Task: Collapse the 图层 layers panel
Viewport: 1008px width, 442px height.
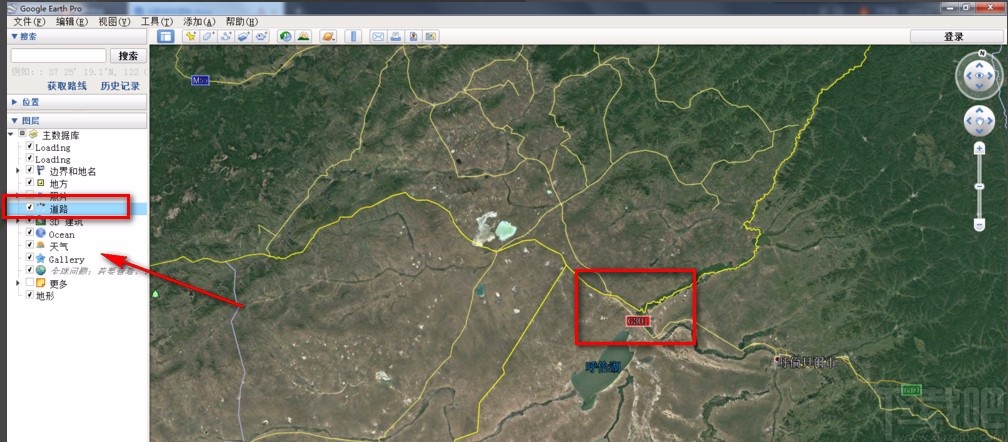Action: point(15,120)
